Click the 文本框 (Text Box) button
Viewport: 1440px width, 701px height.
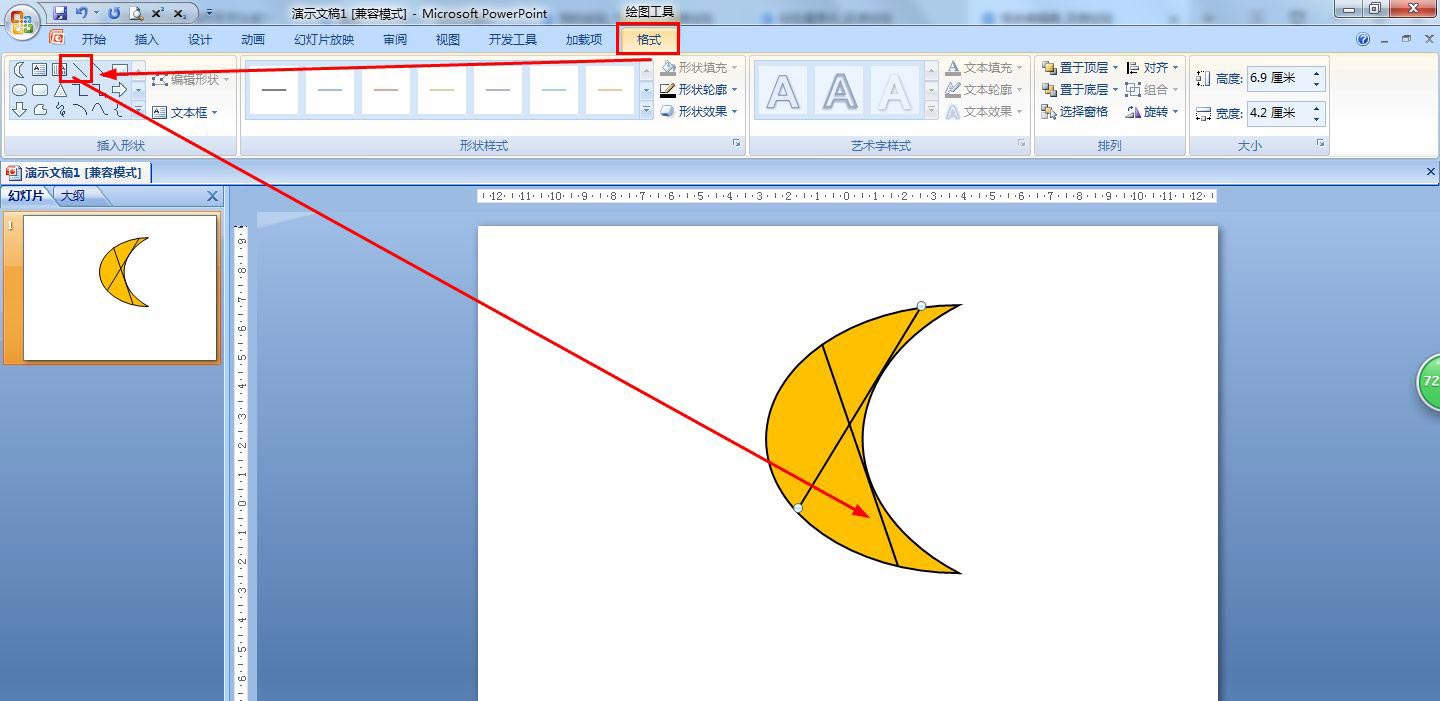point(186,112)
